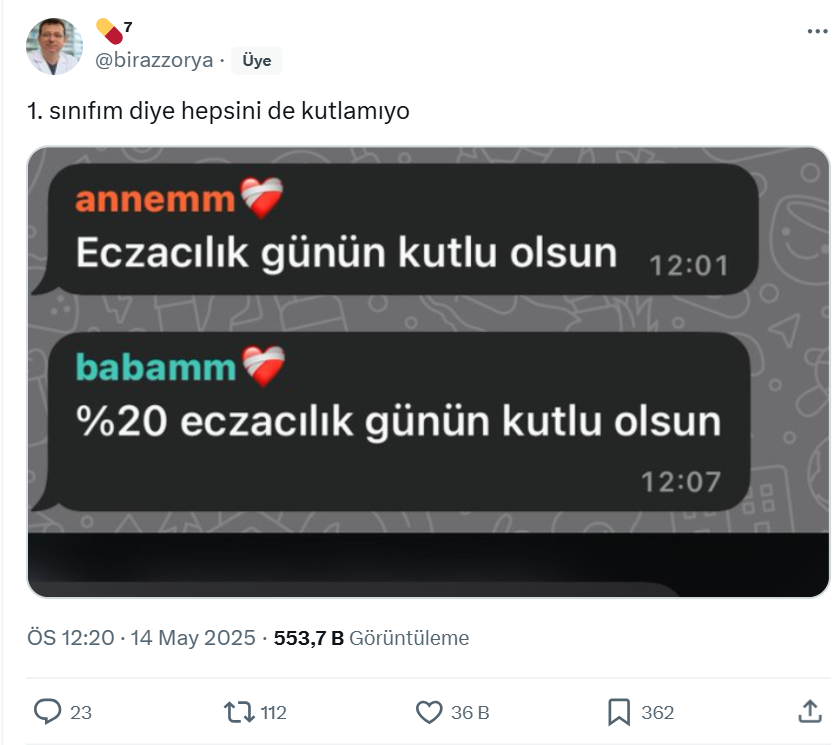Click the dark bottom strip of the image

coord(428,565)
